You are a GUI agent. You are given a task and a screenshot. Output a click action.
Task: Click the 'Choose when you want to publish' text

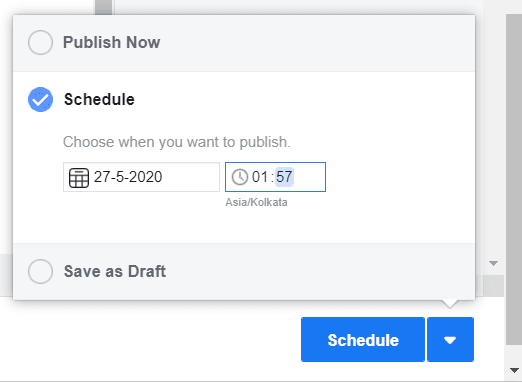[177, 142]
